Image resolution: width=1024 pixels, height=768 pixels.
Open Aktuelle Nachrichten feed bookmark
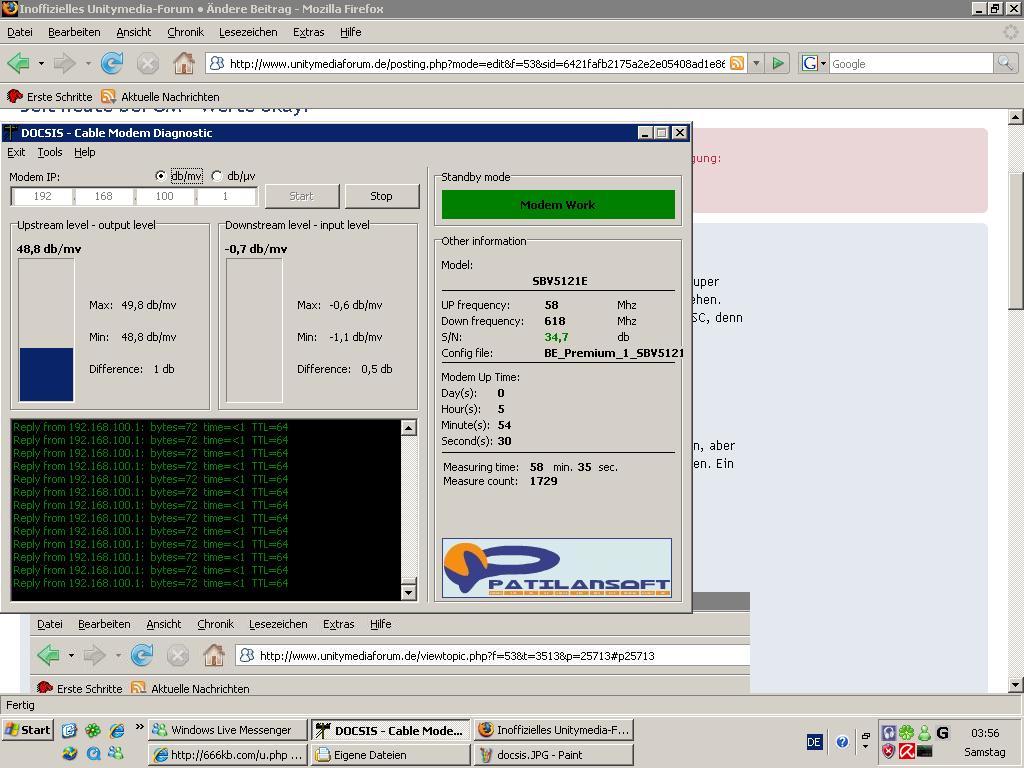tap(160, 97)
